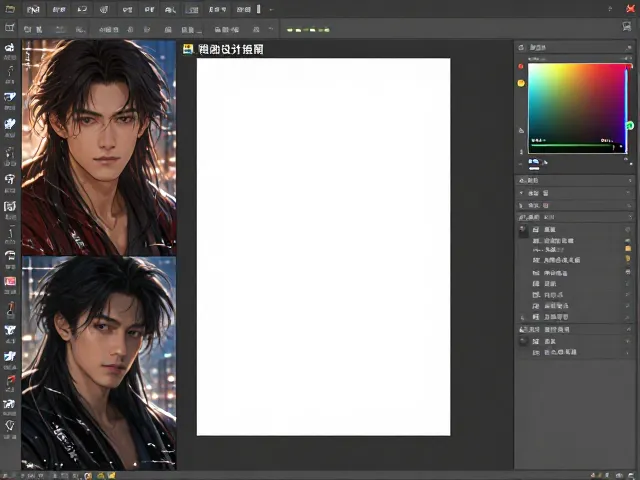Close the application with the red X
The width and height of the screenshot is (640, 480).
click(631, 9)
